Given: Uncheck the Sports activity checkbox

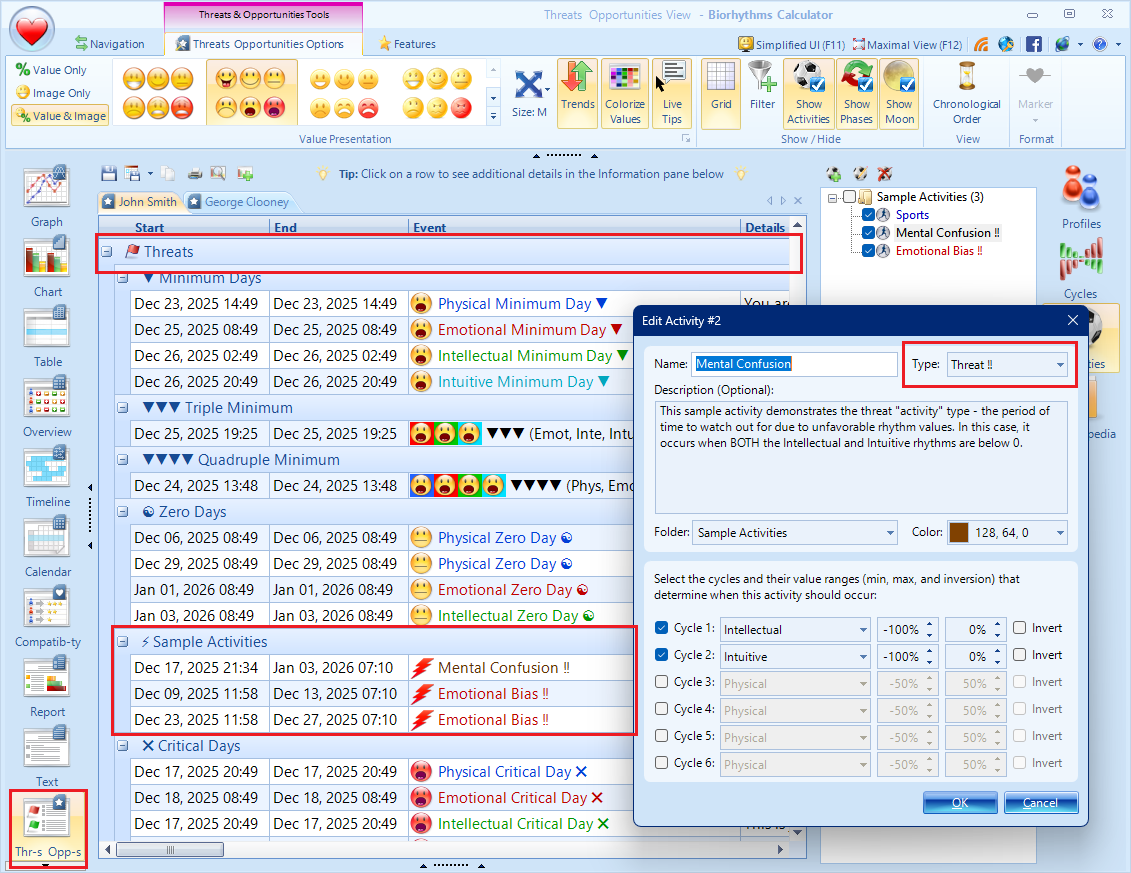Looking at the screenshot, I should [868, 215].
